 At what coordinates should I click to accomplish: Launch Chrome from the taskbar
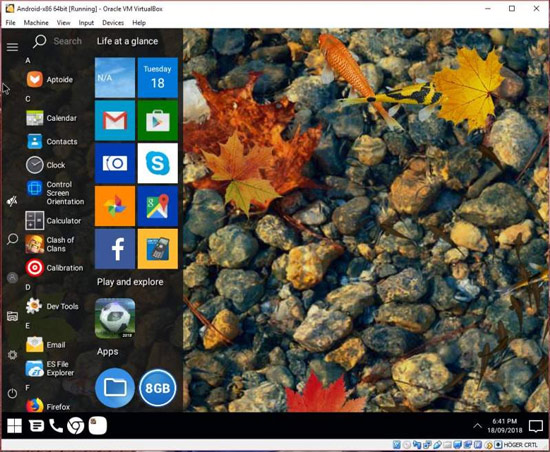point(75,426)
